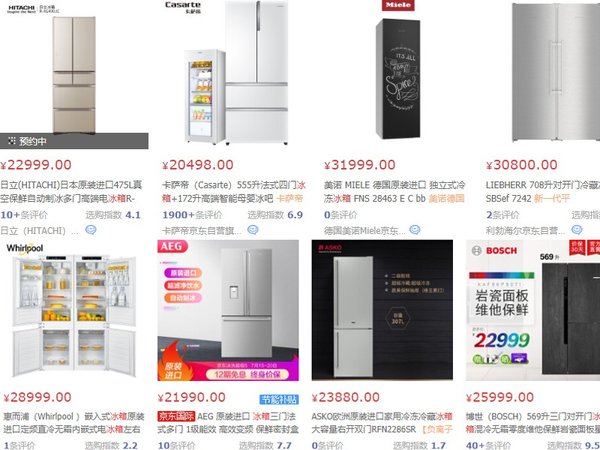This screenshot has width=600, height=450.
Task: Click the chat icon beside Hitachi store name
Action: pyautogui.click(x=91, y=230)
